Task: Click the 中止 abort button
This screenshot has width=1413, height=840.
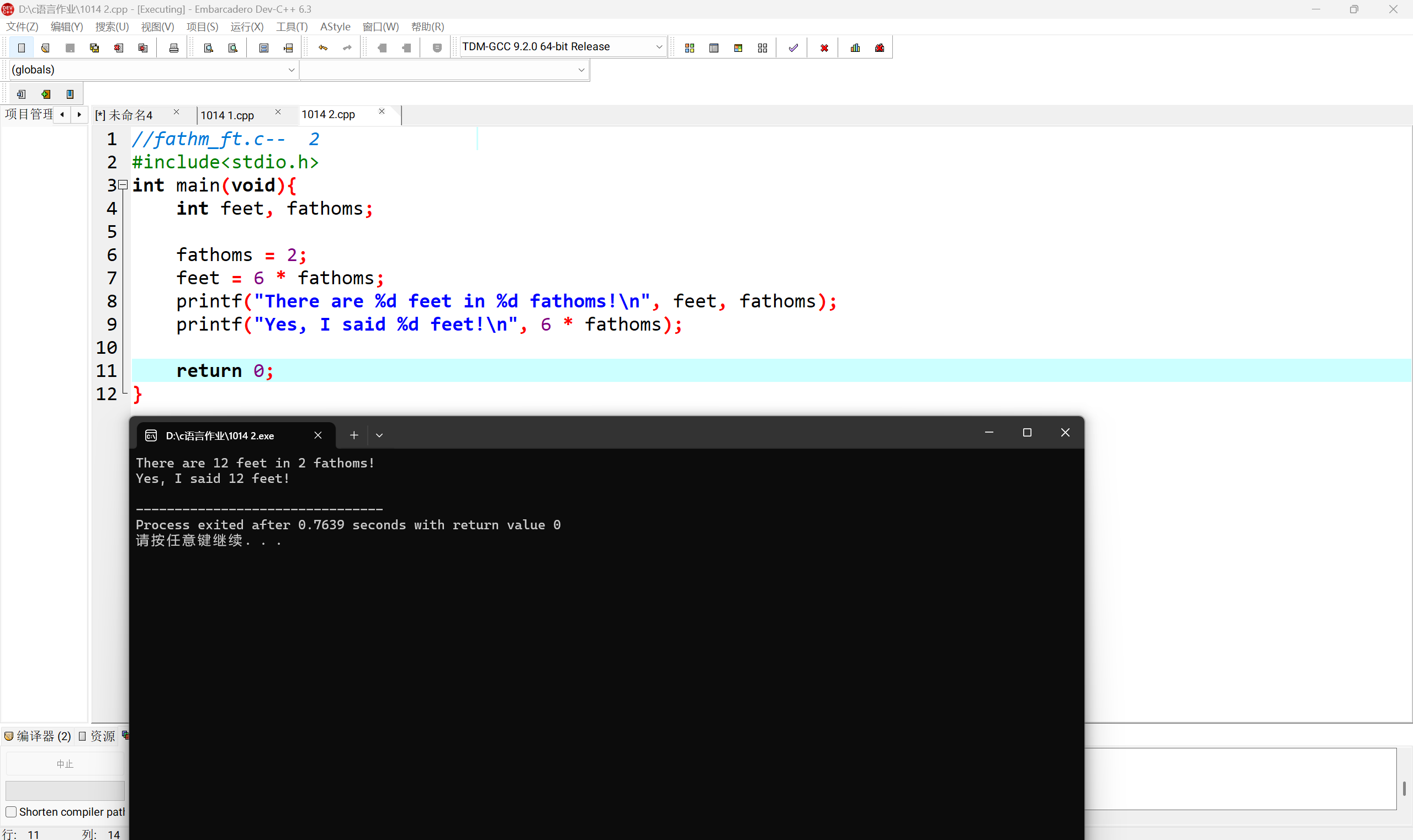Action: (65, 764)
